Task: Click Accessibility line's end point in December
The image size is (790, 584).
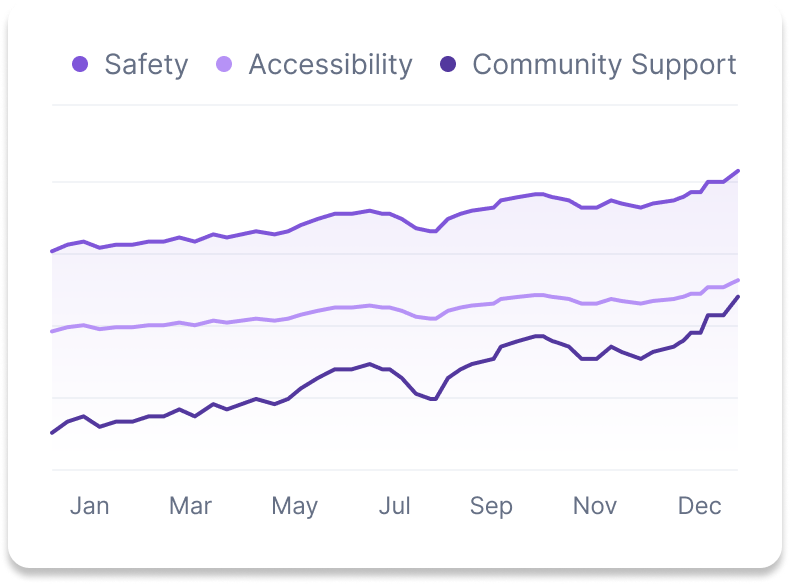Action: click(738, 280)
